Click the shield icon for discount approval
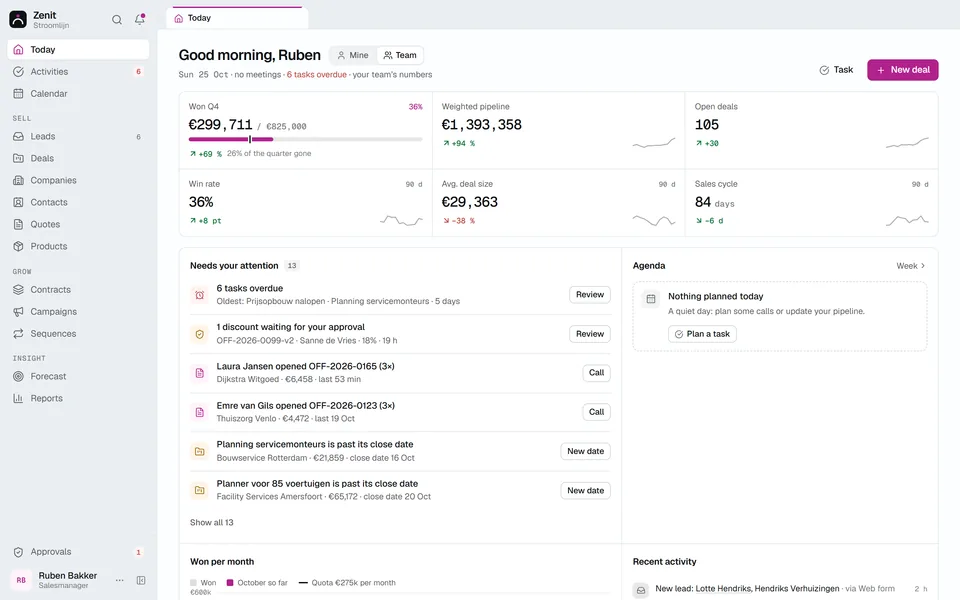 pos(200,334)
